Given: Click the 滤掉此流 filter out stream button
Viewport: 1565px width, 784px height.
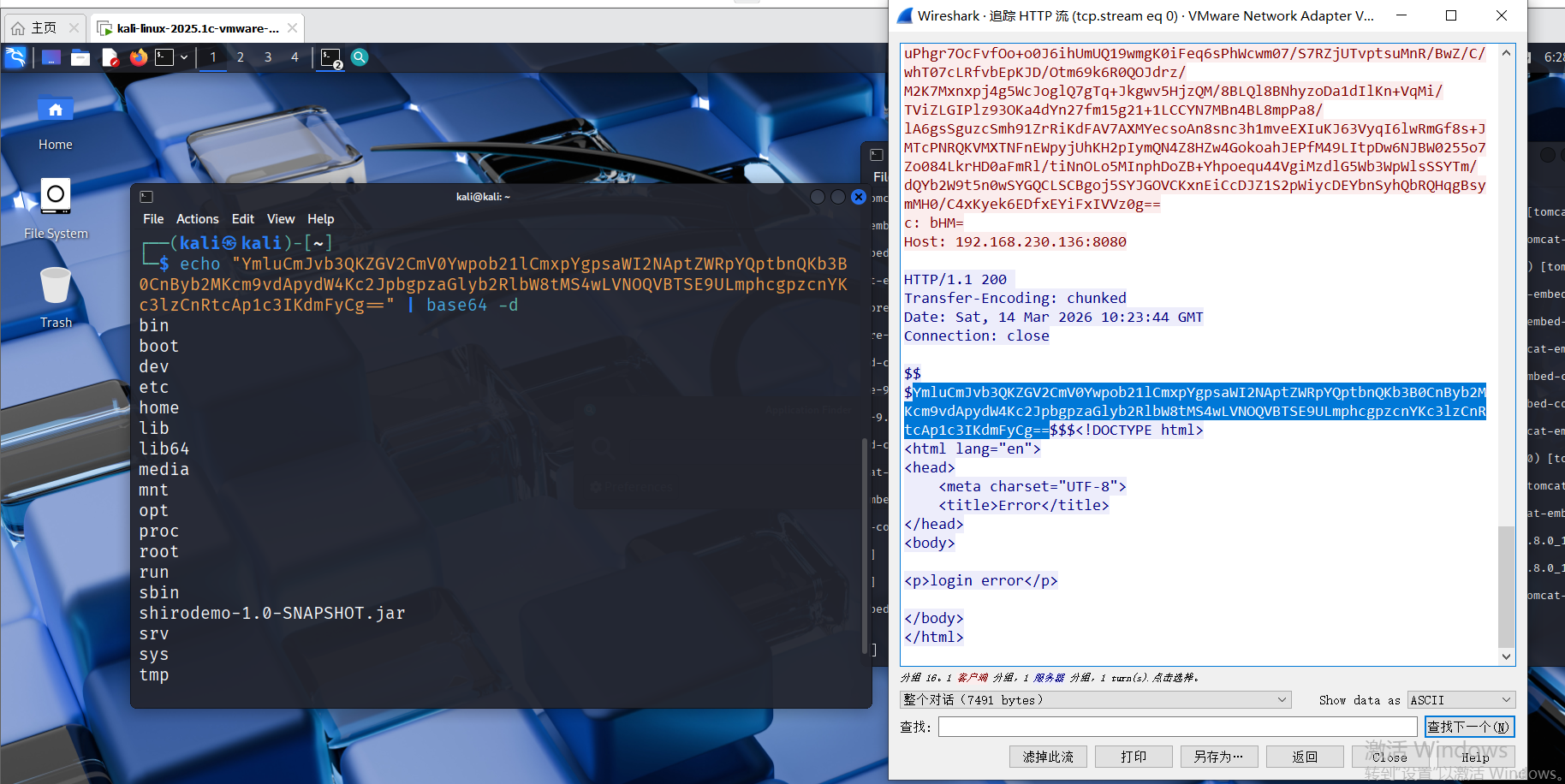Looking at the screenshot, I should point(1048,757).
